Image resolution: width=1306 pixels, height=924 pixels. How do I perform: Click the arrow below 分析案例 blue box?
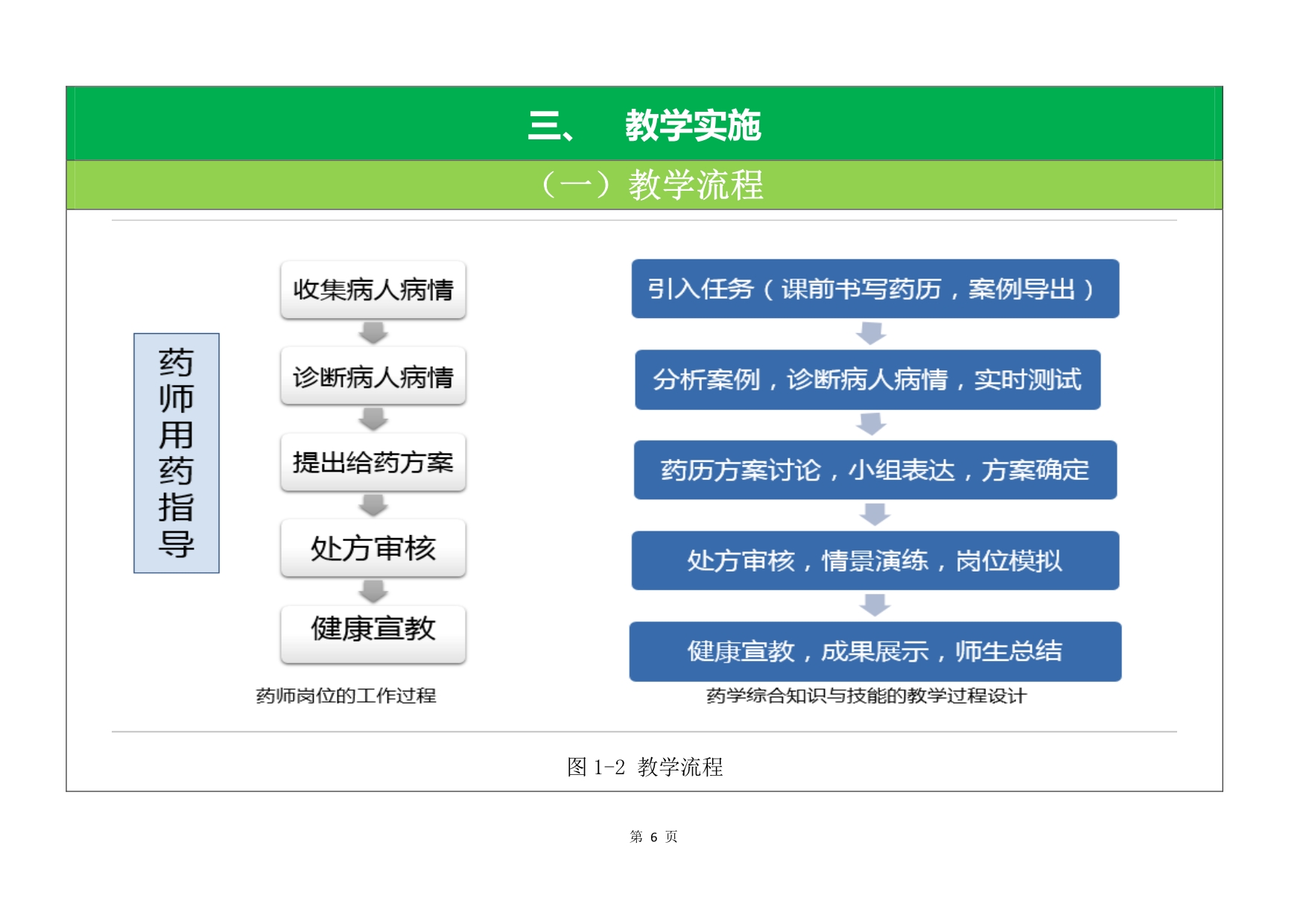[871, 424]
